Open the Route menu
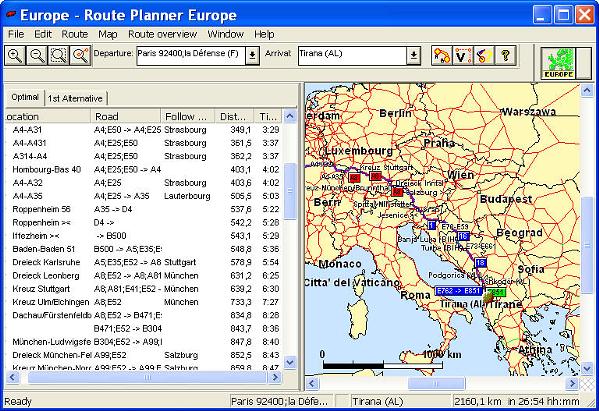 click(x=75, y=34)
